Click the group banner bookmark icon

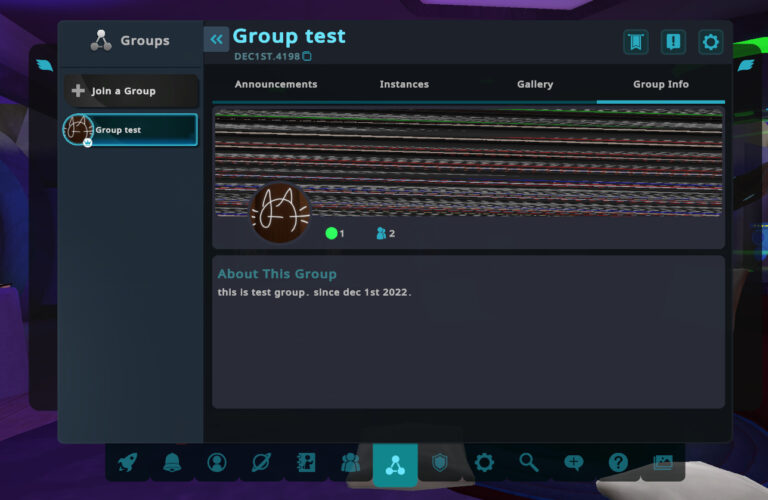[635, 41]
